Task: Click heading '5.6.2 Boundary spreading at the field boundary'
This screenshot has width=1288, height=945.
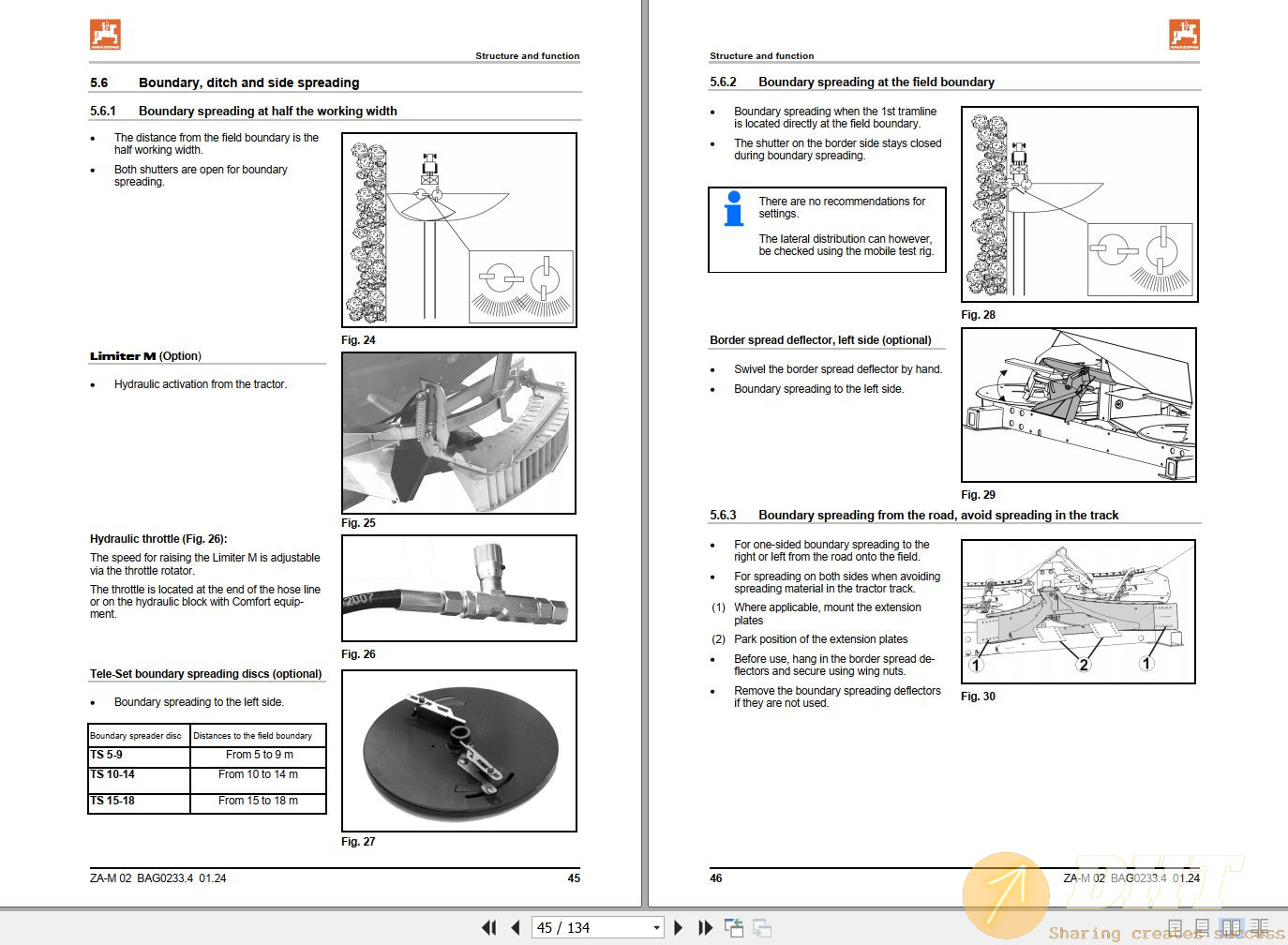Action: [852, 82]
